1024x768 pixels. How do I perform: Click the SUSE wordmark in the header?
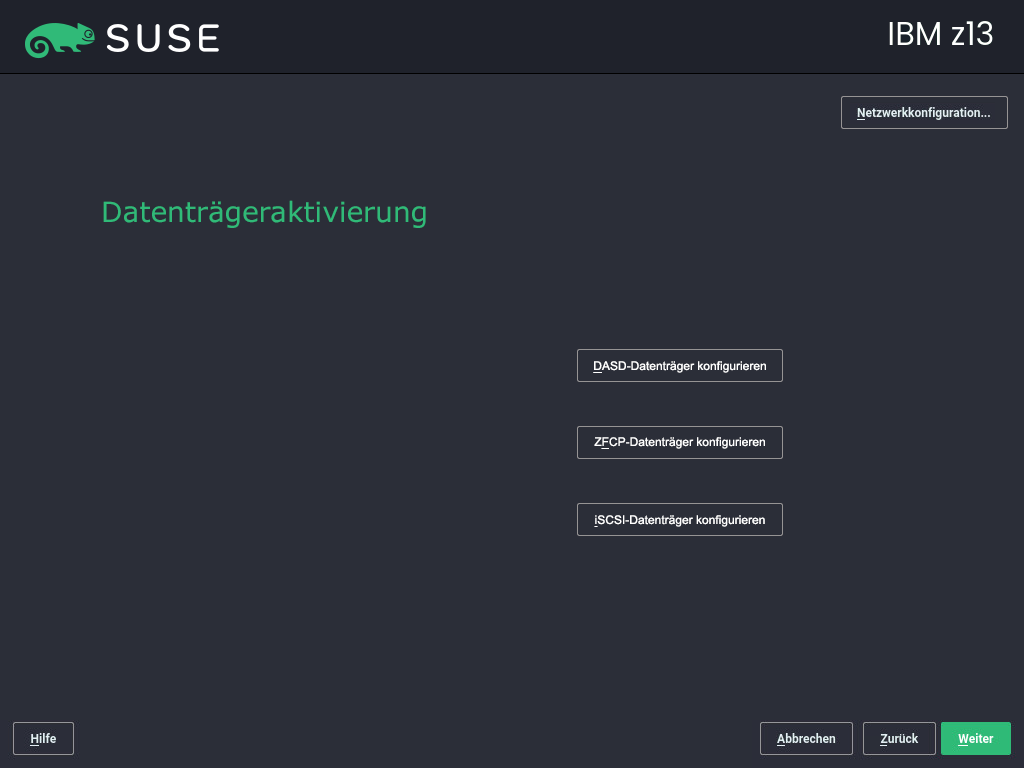(x=163, y=37)
